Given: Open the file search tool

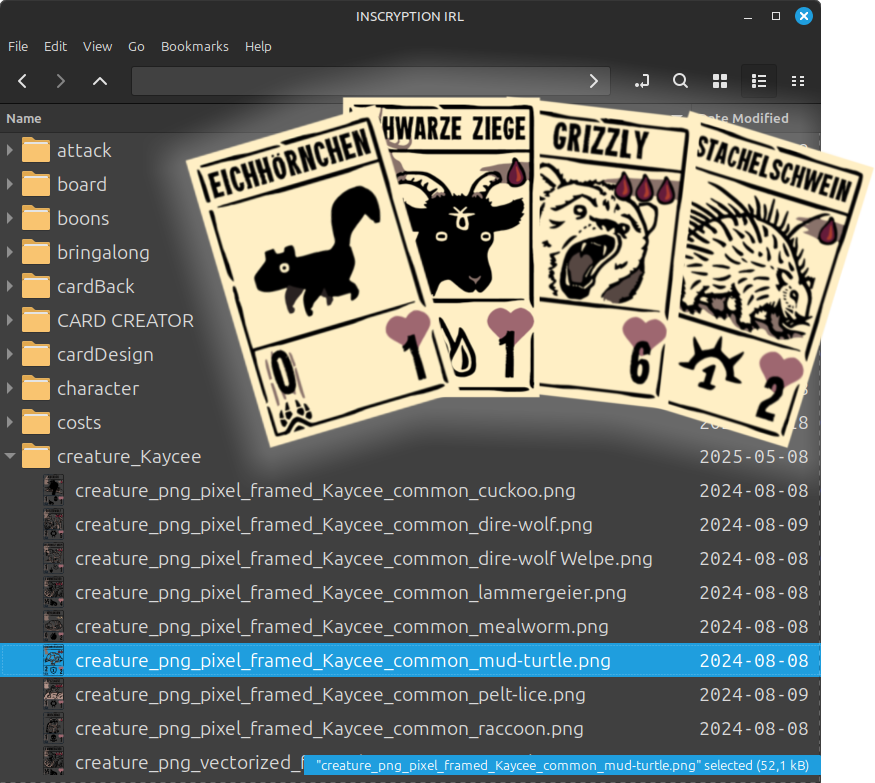Looking at the screenshot, I should click(x=680, y=81).
